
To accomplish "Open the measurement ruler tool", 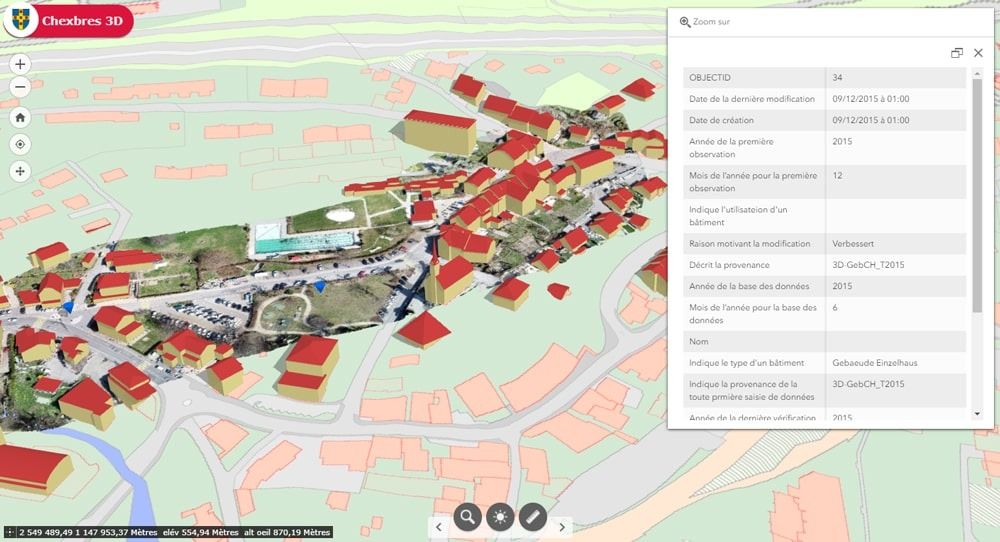I will tap(533, 517).
